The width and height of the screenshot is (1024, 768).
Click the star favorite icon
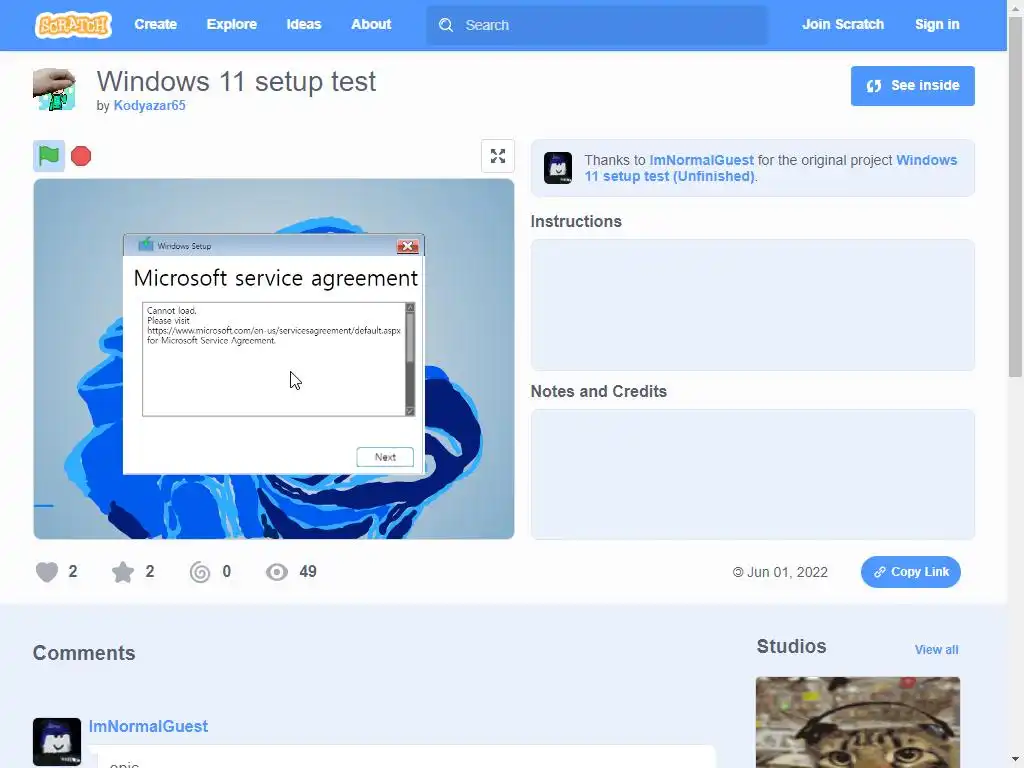tap(123, 572)
